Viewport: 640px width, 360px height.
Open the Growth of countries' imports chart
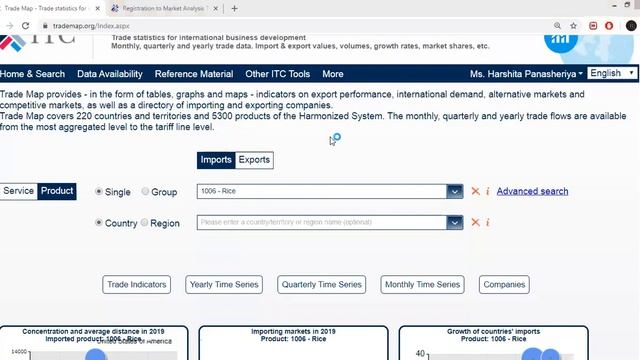pos(493,343)
